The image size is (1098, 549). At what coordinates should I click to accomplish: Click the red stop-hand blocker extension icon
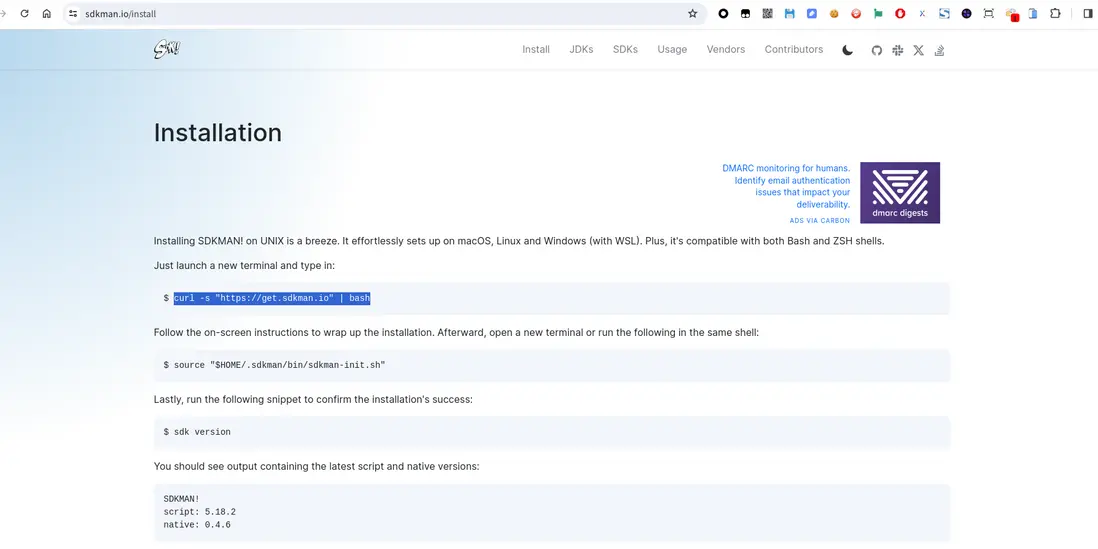pos(901,13)
